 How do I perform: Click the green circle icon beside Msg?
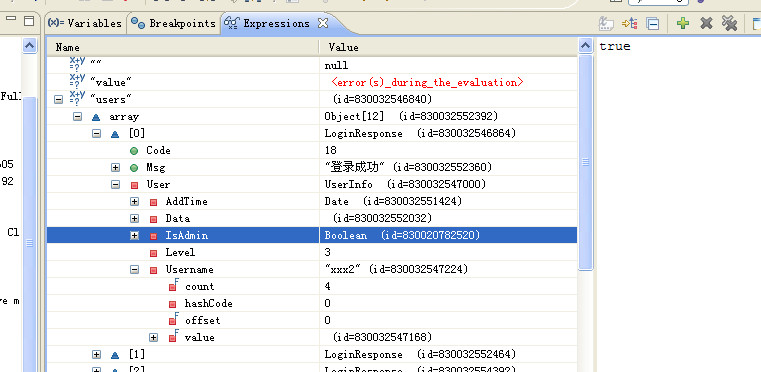tap(134, 168)
